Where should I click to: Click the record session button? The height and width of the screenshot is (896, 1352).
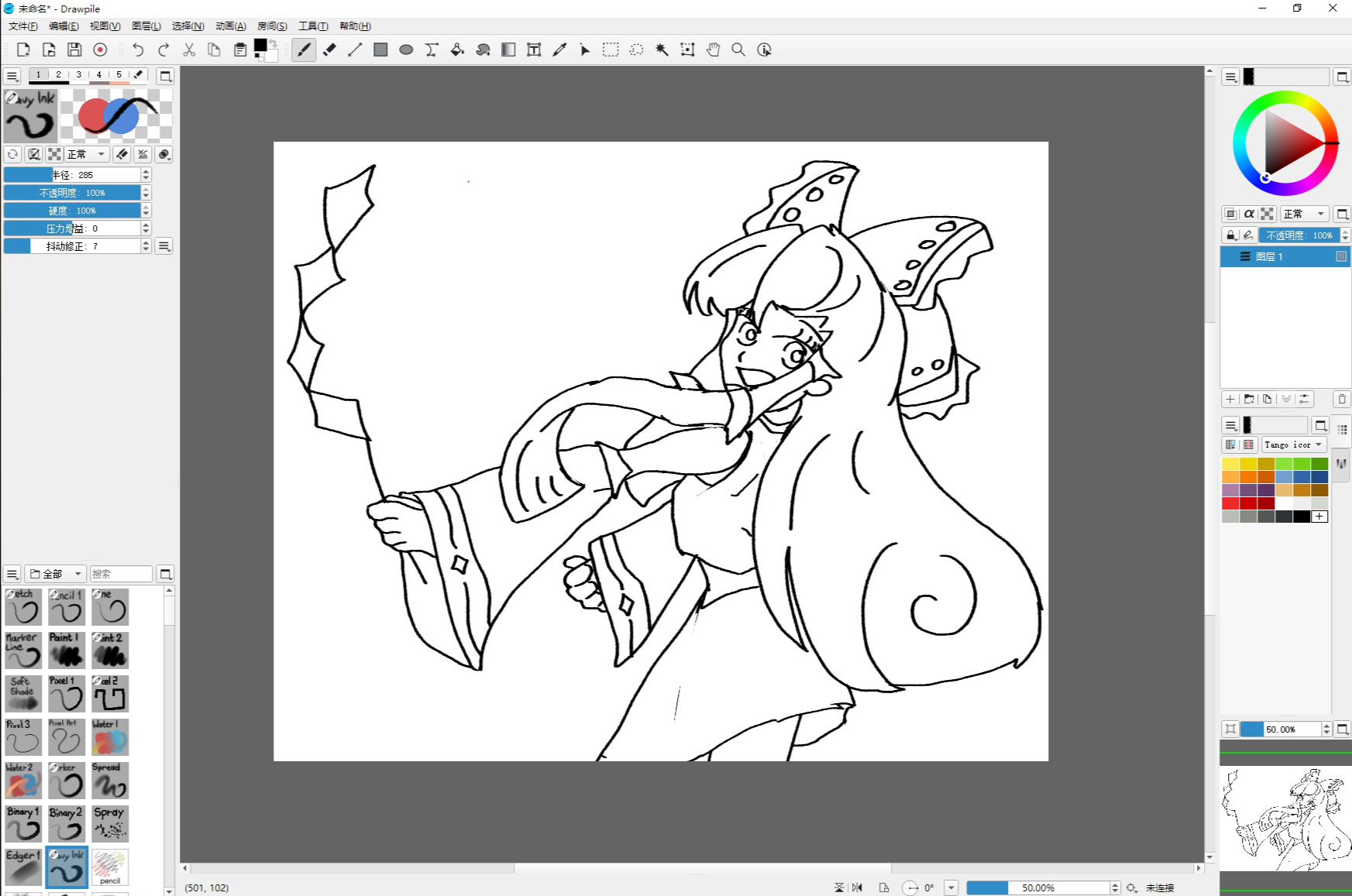coord(100,50)
